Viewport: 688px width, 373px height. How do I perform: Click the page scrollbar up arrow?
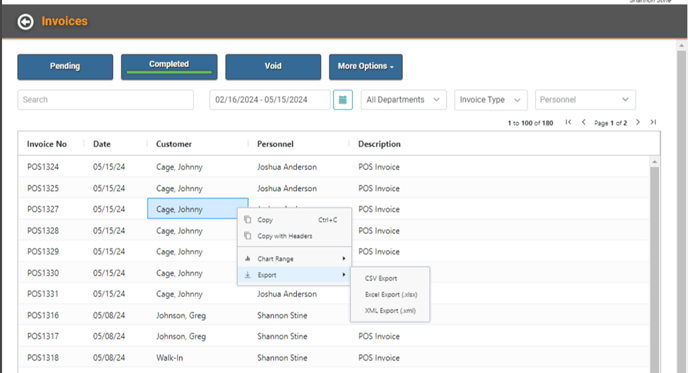click(681, 45)
